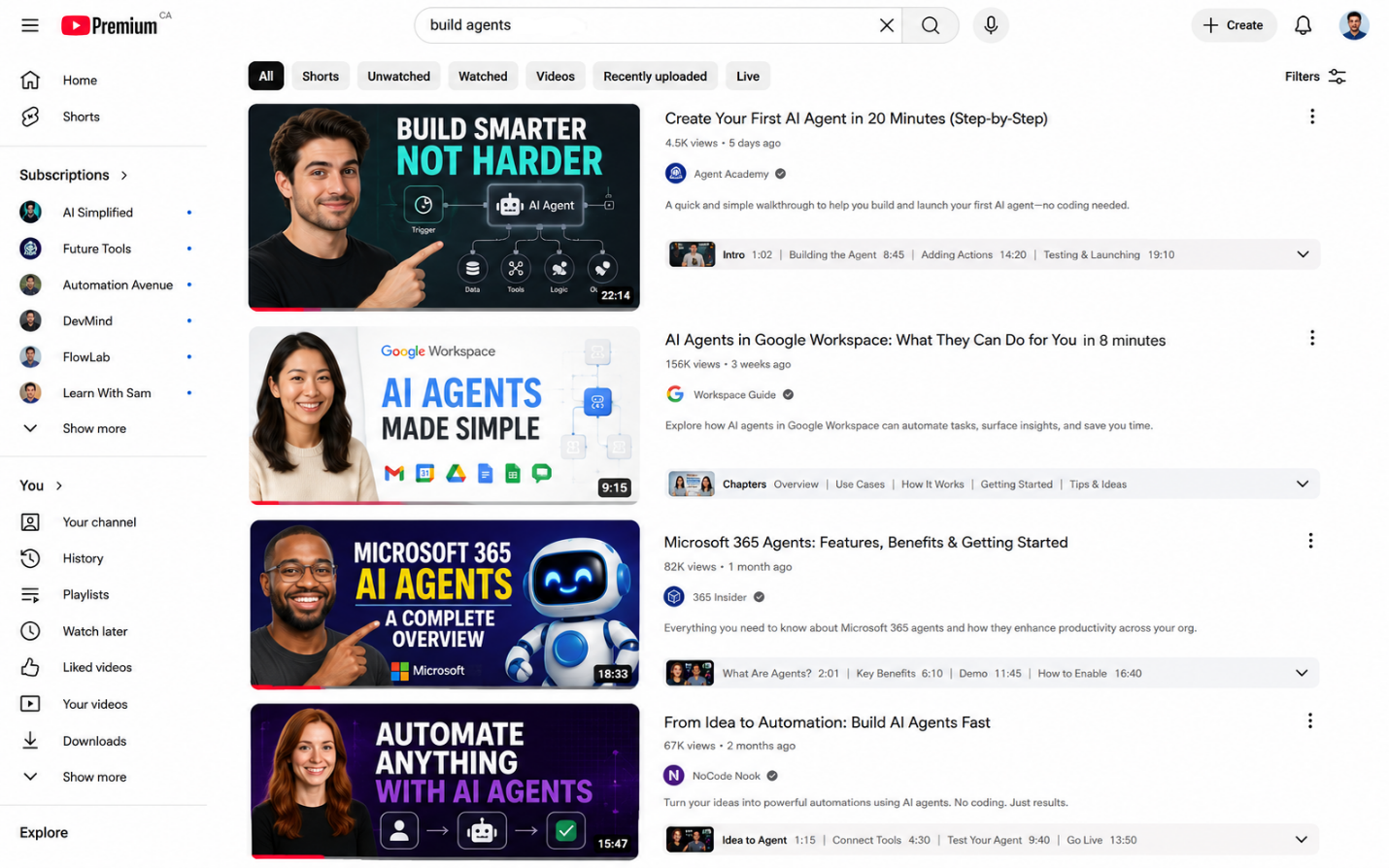
Task: Select the Shorts filter chip
Action: pyautogui.click(x=321, y=77)
